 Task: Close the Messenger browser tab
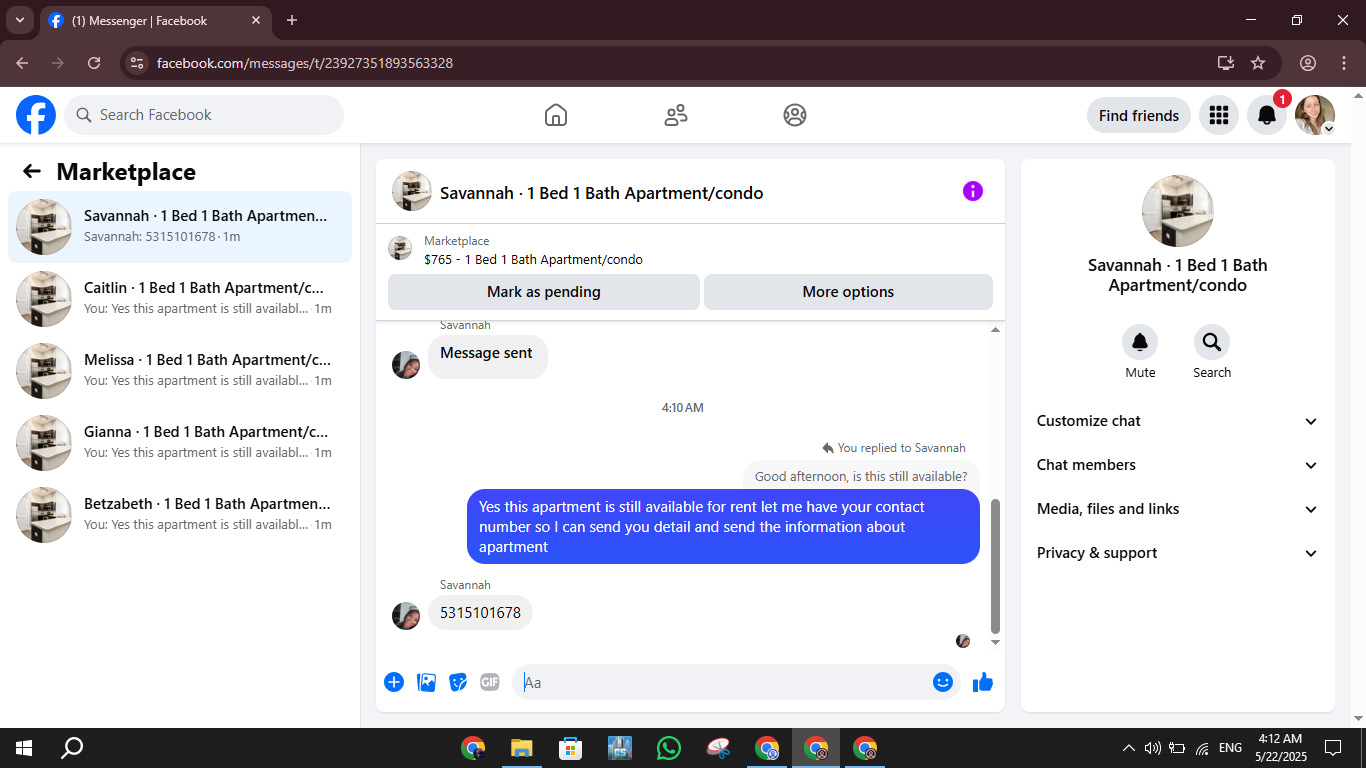pyautogui.click(x=256, y=20)
